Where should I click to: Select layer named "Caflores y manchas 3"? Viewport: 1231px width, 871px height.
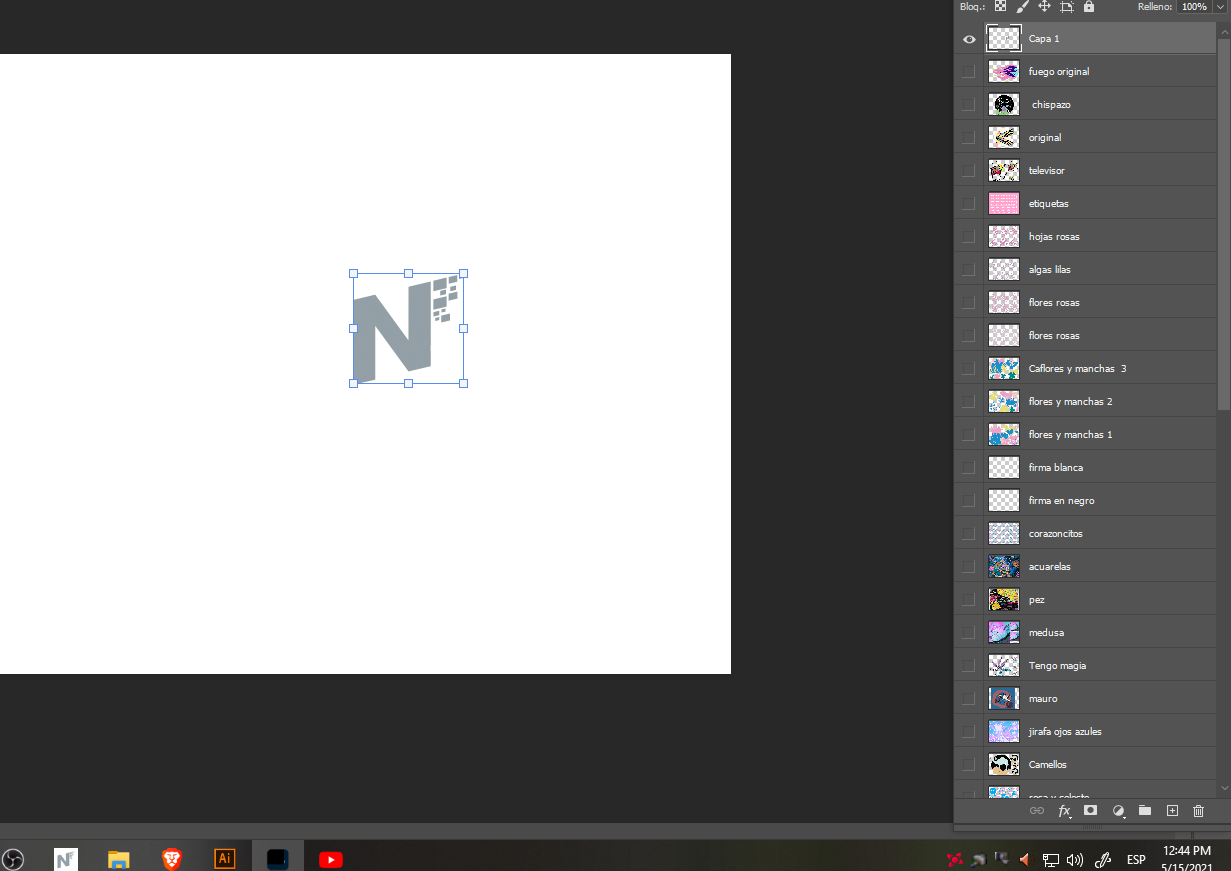[x=1077, y=369]
